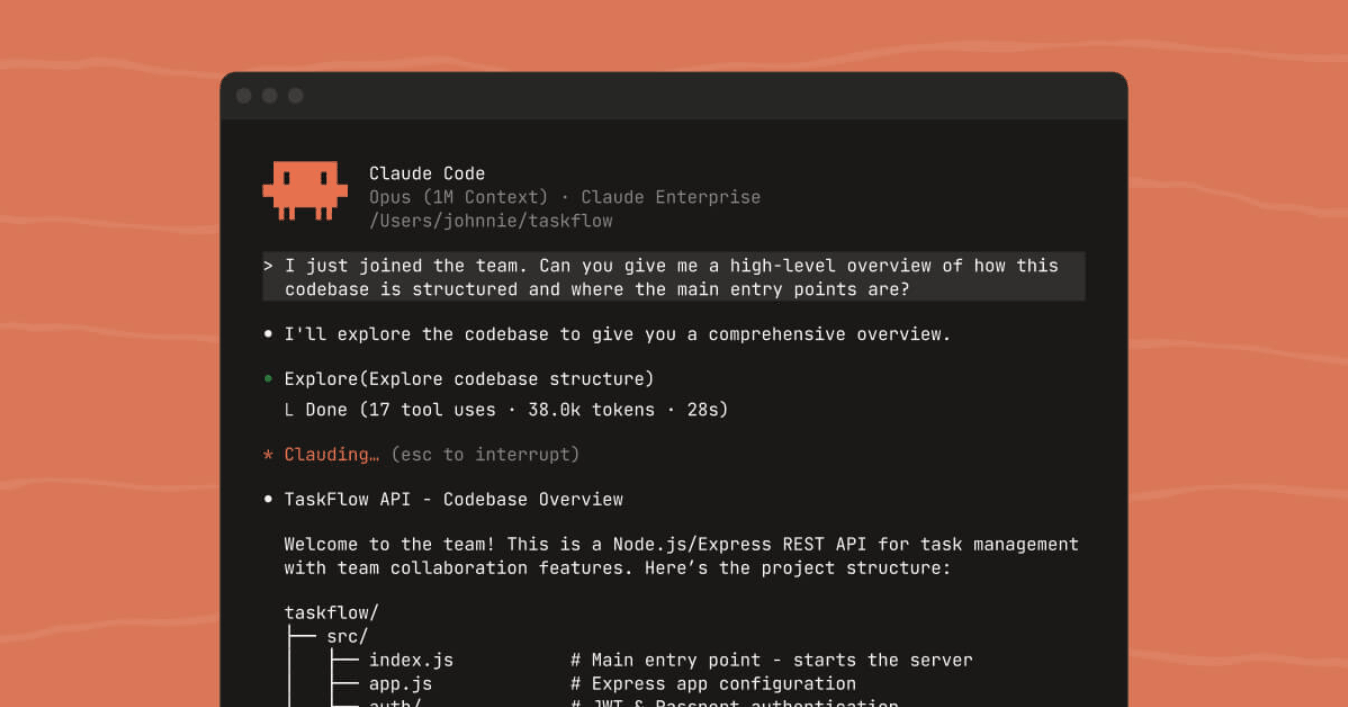Select 'app.js' in the tree
The width and height of the screenshot is (1348, 707).
pos(400,684)
